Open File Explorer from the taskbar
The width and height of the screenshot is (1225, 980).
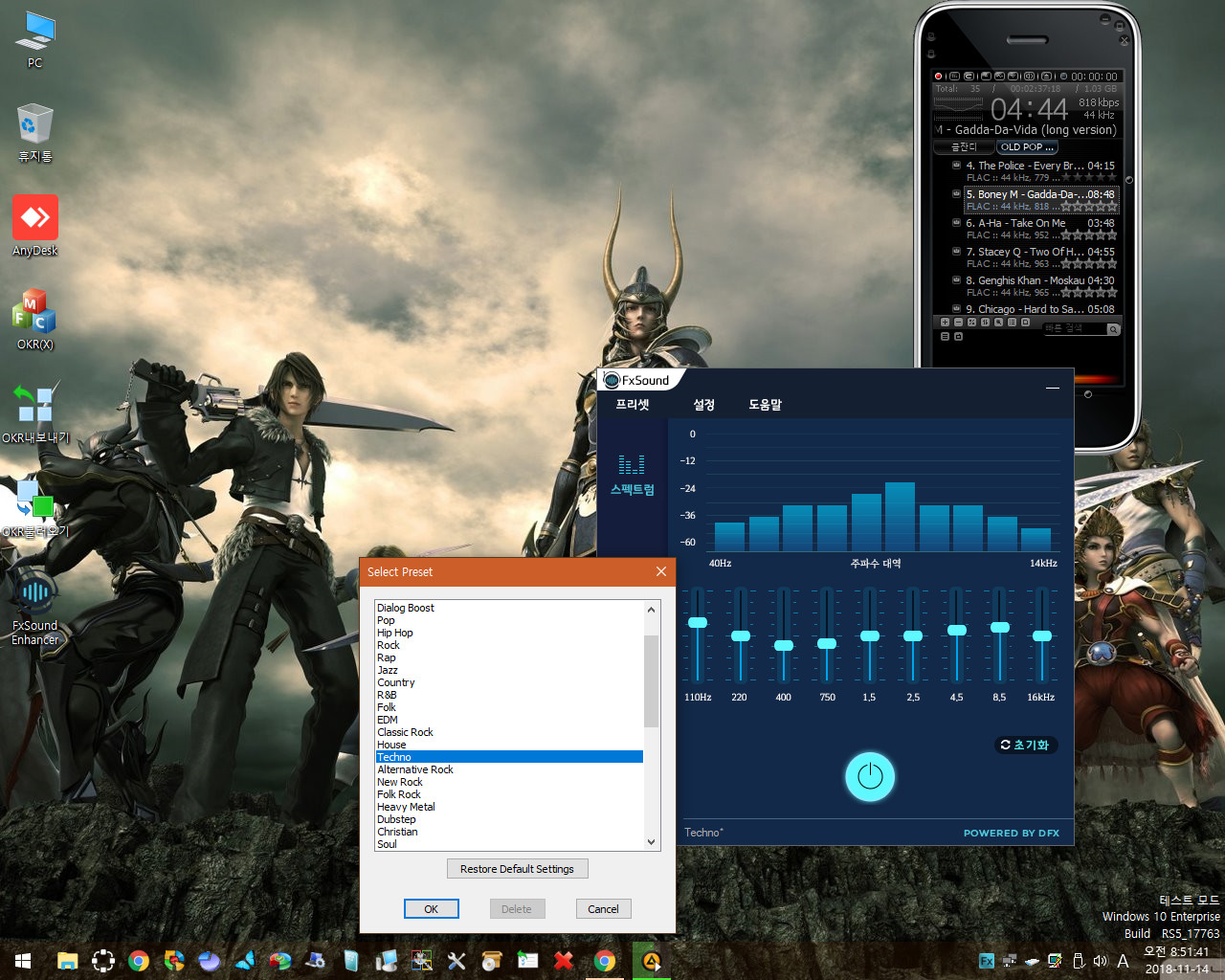tap(67, 961)
